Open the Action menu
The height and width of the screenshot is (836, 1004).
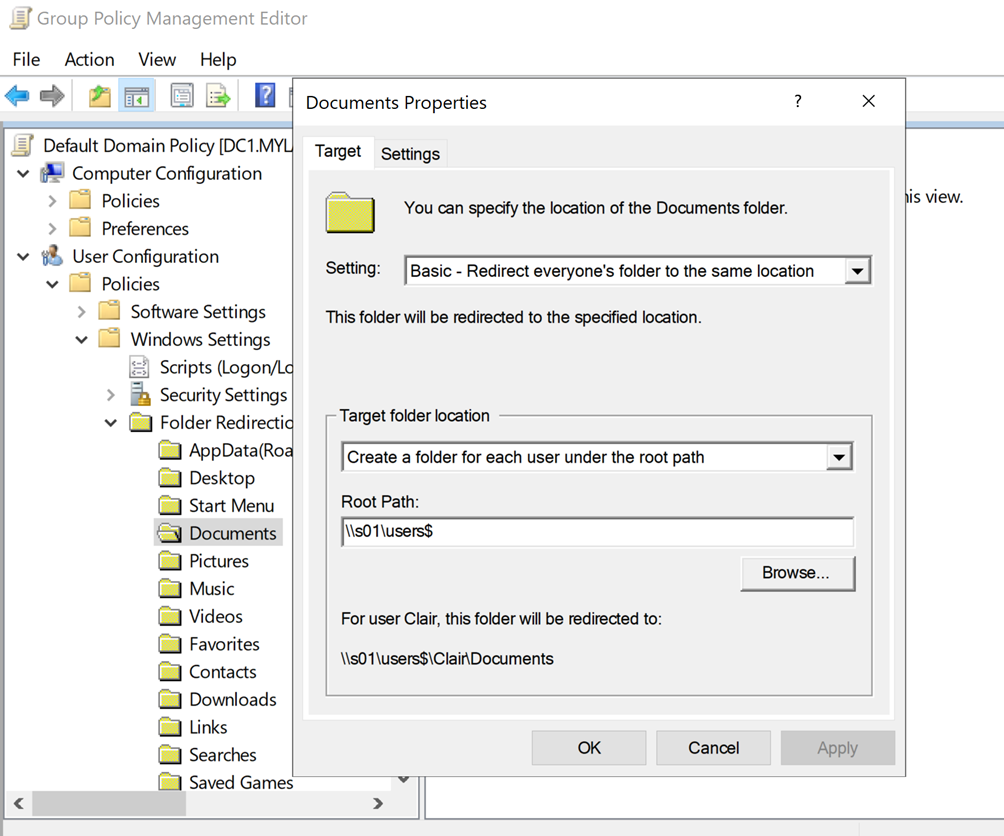pos(89,59)
